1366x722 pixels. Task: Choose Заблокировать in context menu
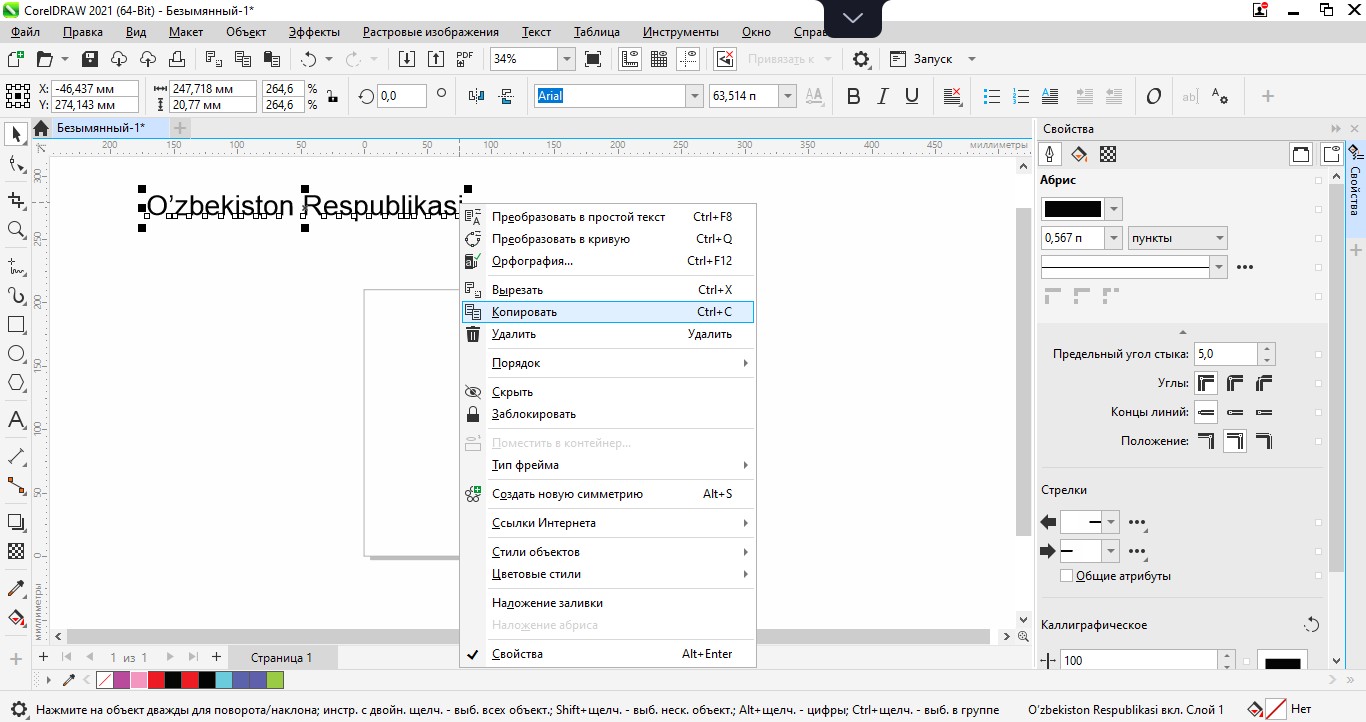click(608, 414)
